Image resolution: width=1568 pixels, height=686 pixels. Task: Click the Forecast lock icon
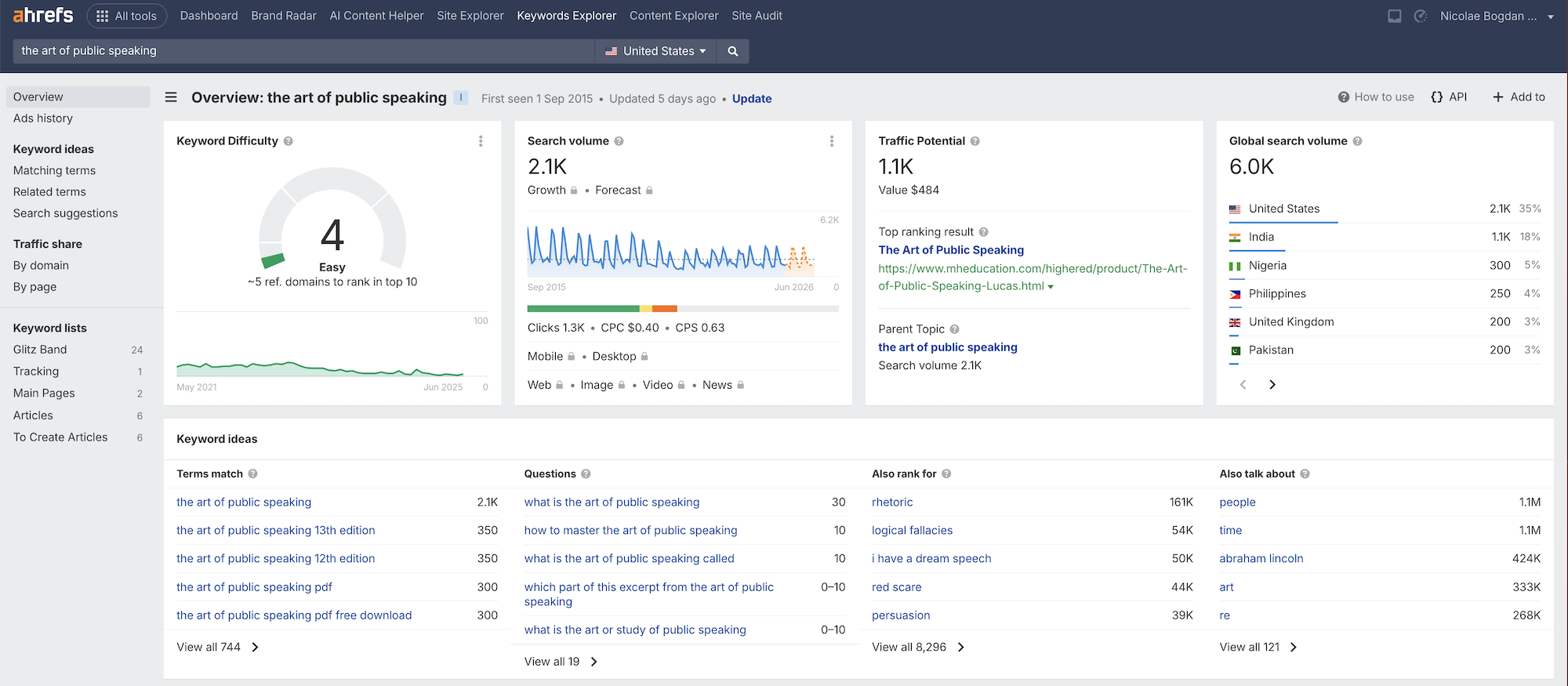(x=649, y=191)
